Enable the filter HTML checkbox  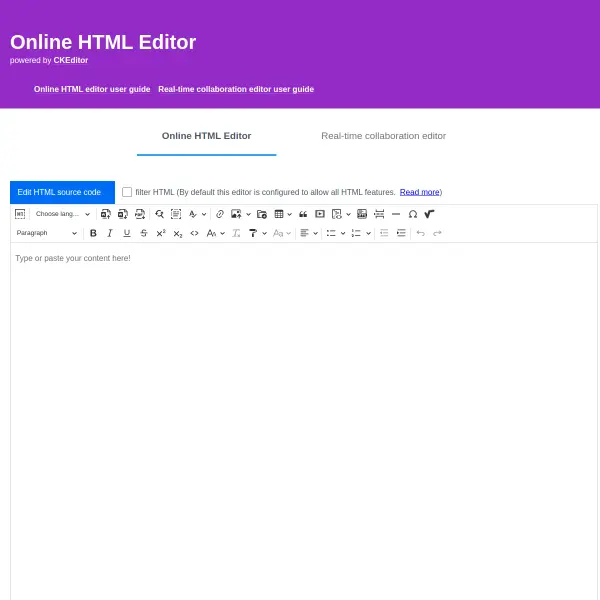pyautogui.click(x=127, y=192)
